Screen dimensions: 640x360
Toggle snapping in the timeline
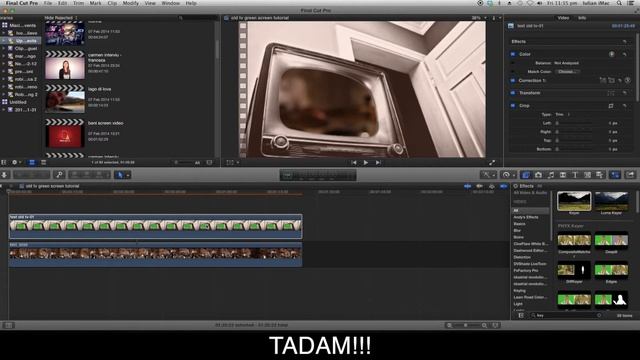pyautogui.click(x=504, y=186)
